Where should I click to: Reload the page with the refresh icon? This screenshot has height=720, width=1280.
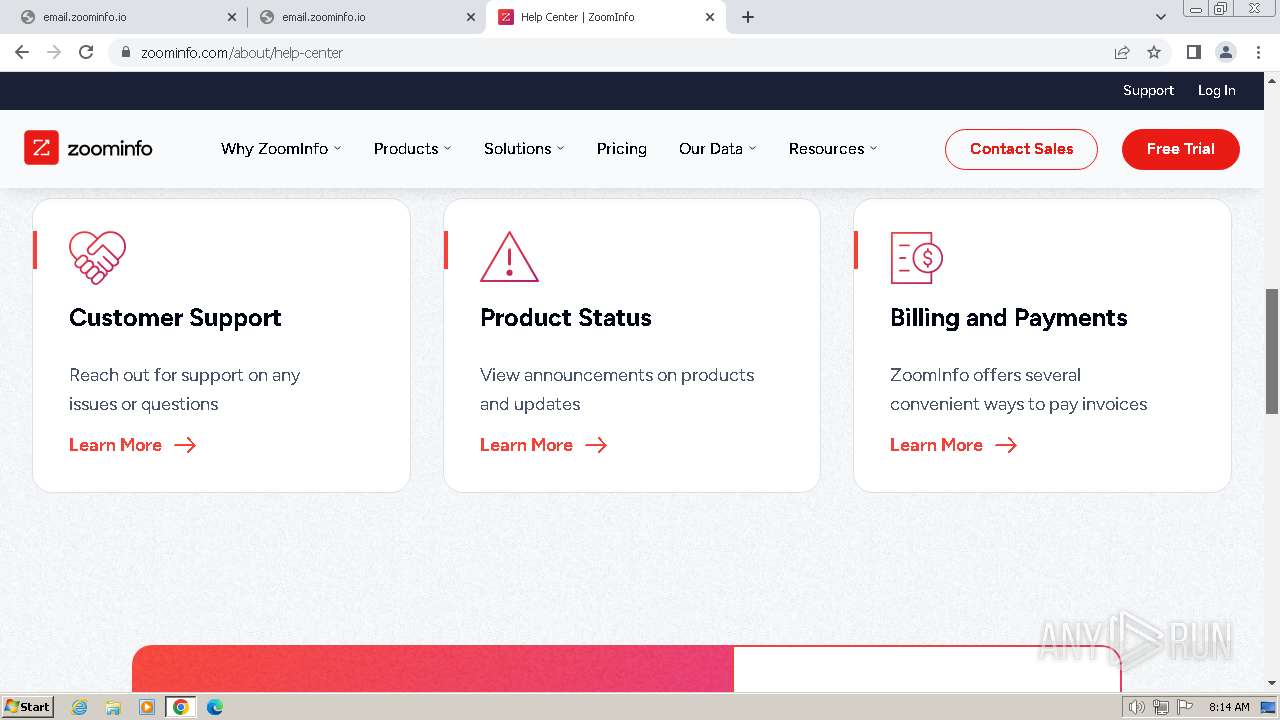click(86, 52)
